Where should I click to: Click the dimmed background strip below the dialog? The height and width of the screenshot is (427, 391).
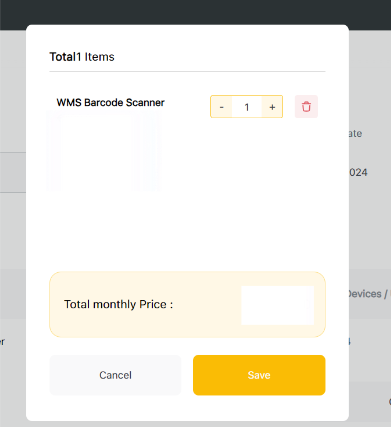pyautogui.click(x=195, y=424)
